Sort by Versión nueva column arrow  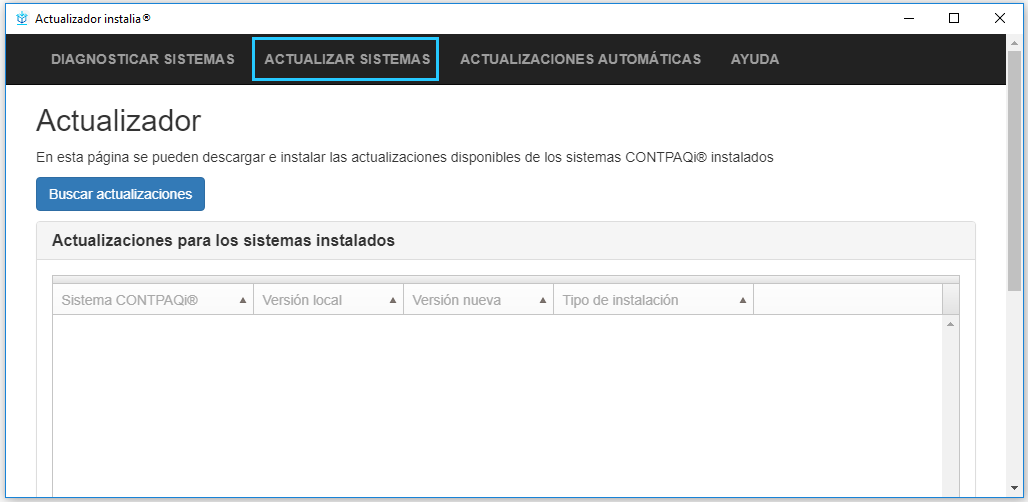(x=542, y=300)
